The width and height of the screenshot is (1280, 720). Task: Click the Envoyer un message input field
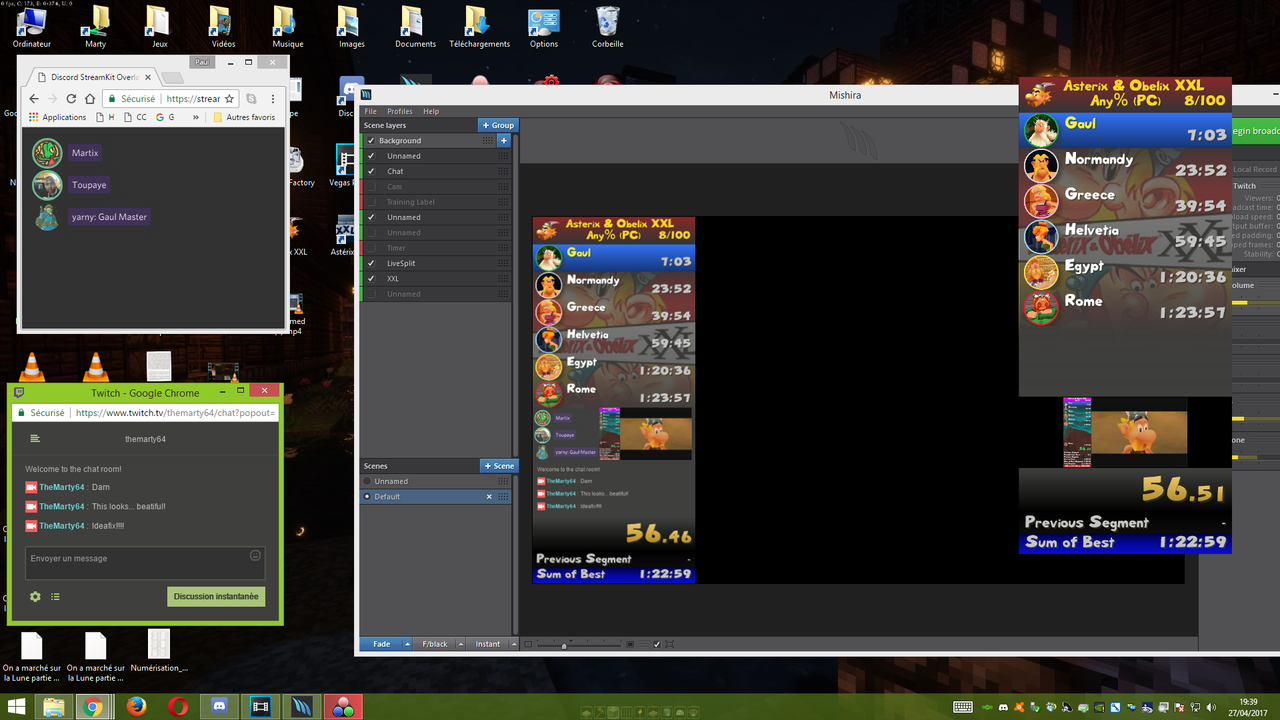coord(145,563)
